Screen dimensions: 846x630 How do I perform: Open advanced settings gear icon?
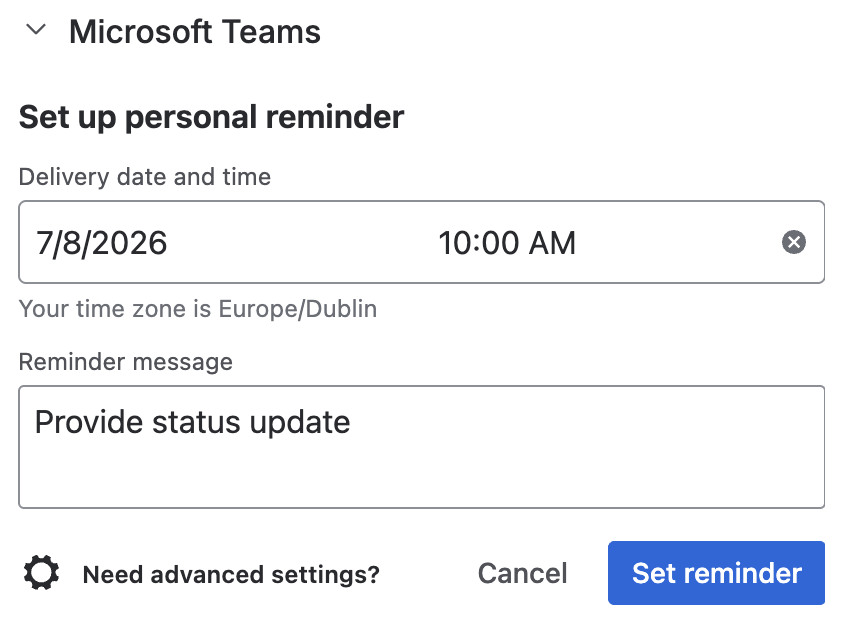(42, 572)
